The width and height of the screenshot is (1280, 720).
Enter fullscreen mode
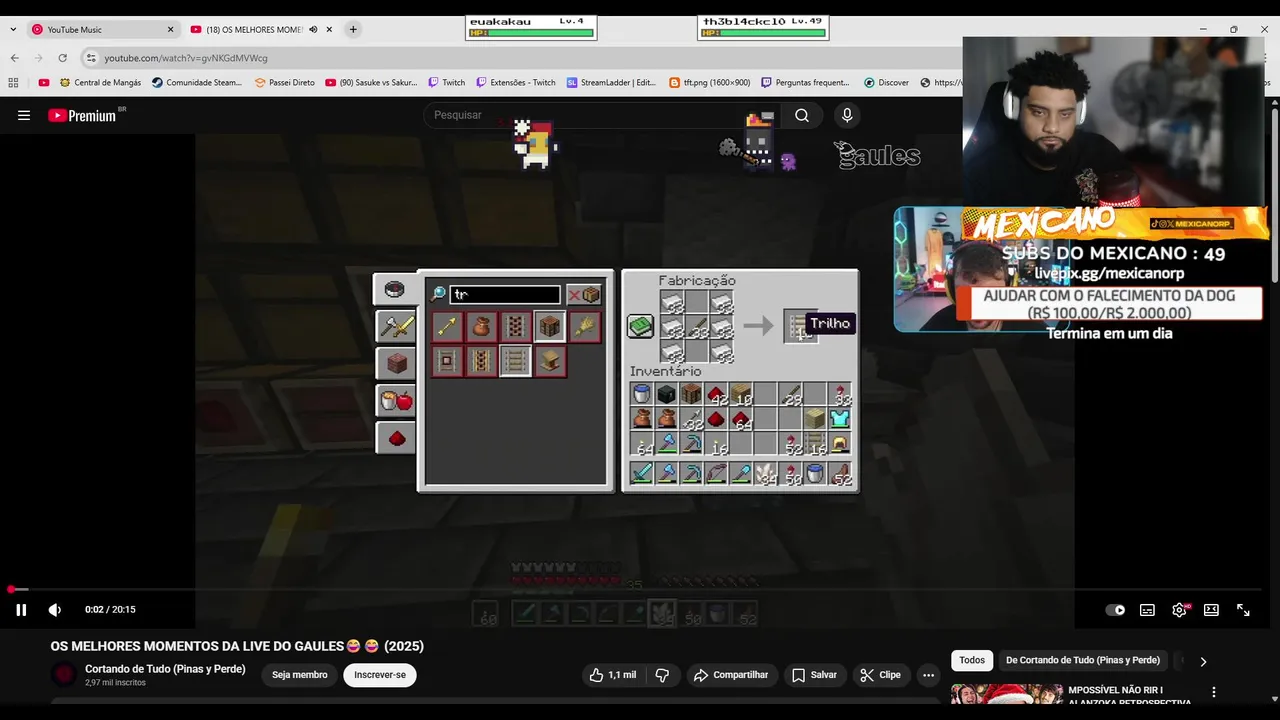tap(1243, 610)
